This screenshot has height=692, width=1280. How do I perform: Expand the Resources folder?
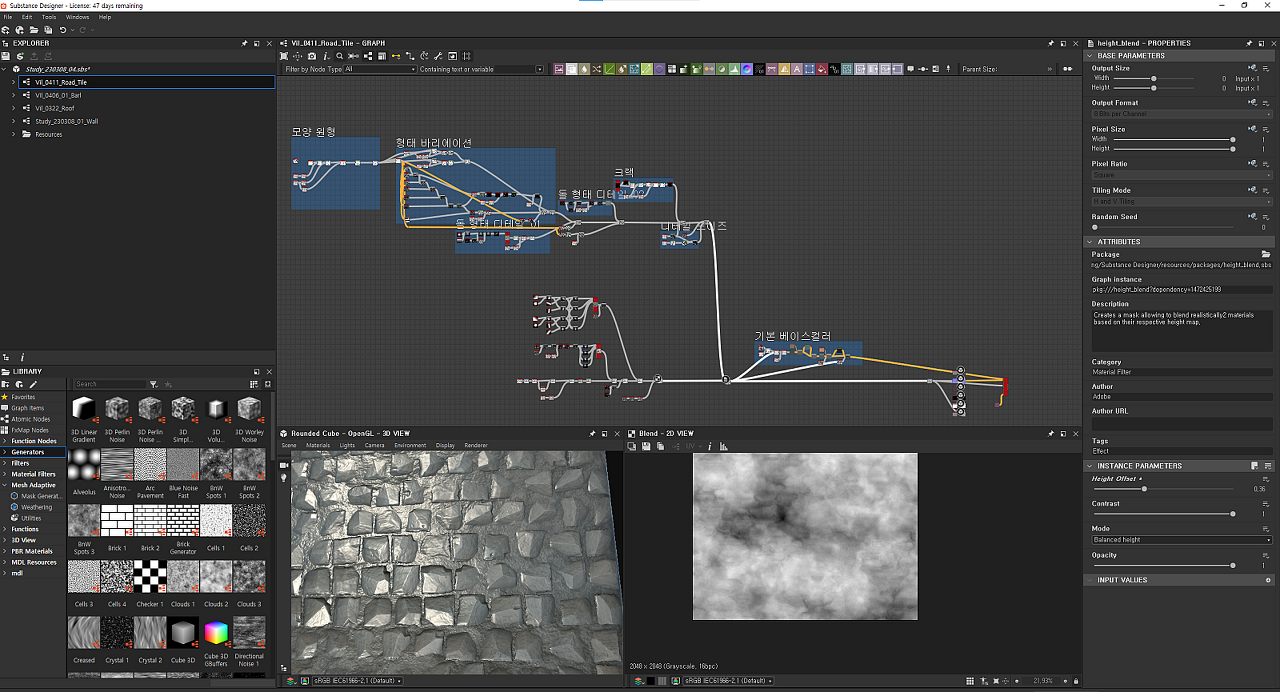tap(13, 134)
